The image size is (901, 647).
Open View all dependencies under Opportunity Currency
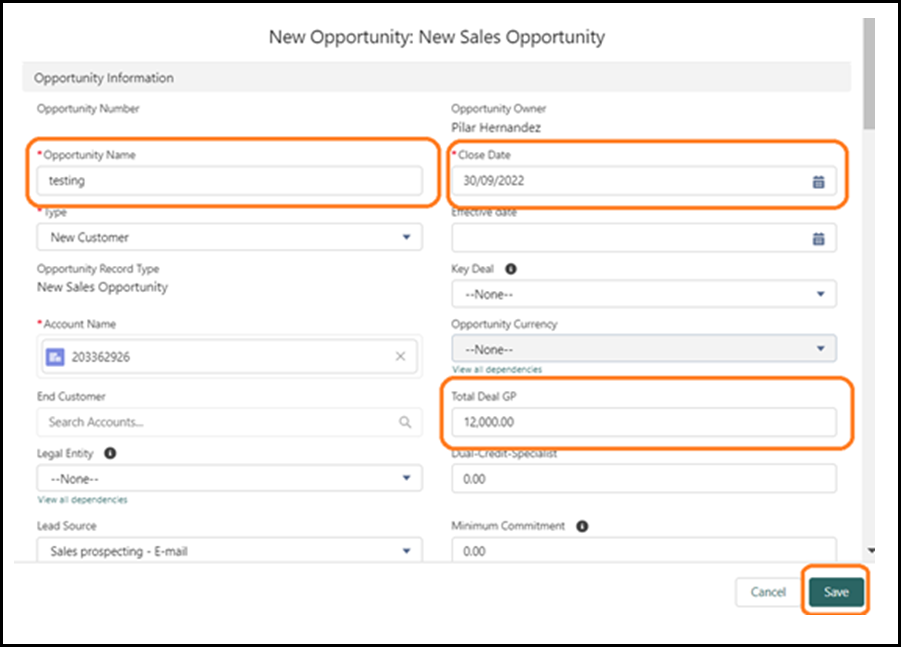pos(497,369)
